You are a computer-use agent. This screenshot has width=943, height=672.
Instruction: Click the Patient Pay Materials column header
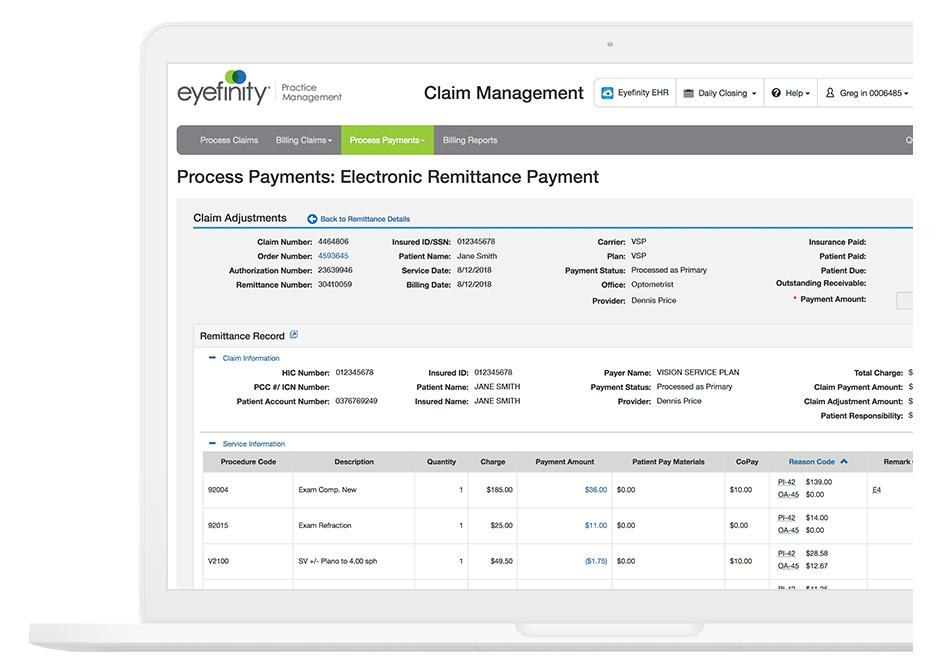click(668, 461)
